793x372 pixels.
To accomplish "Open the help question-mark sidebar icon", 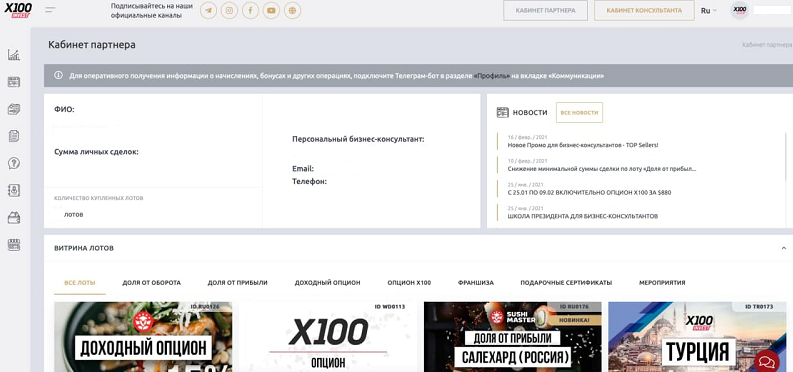I will [14, 163].
